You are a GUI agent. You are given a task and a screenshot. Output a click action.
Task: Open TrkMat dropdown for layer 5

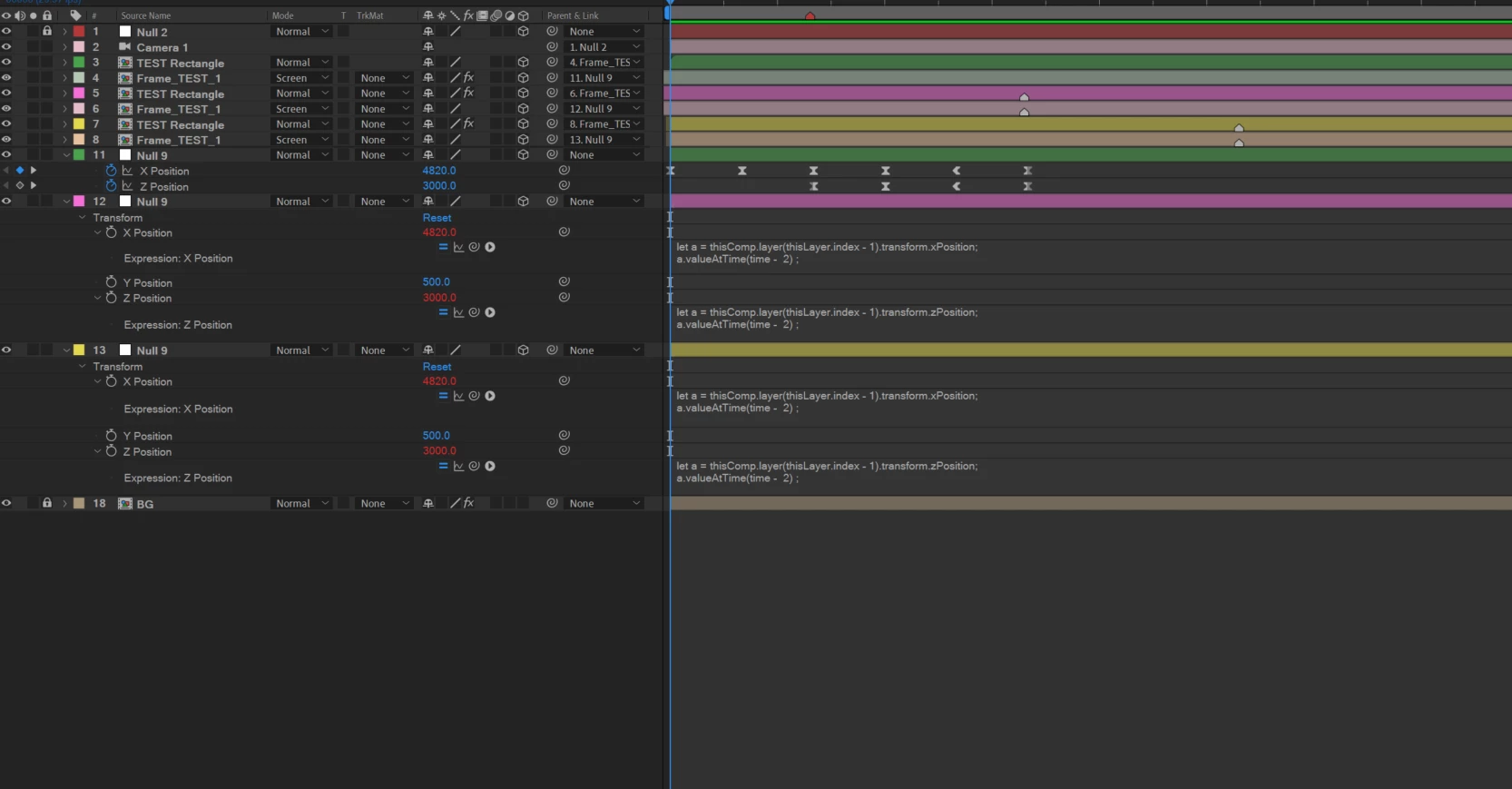pos(384,94)
